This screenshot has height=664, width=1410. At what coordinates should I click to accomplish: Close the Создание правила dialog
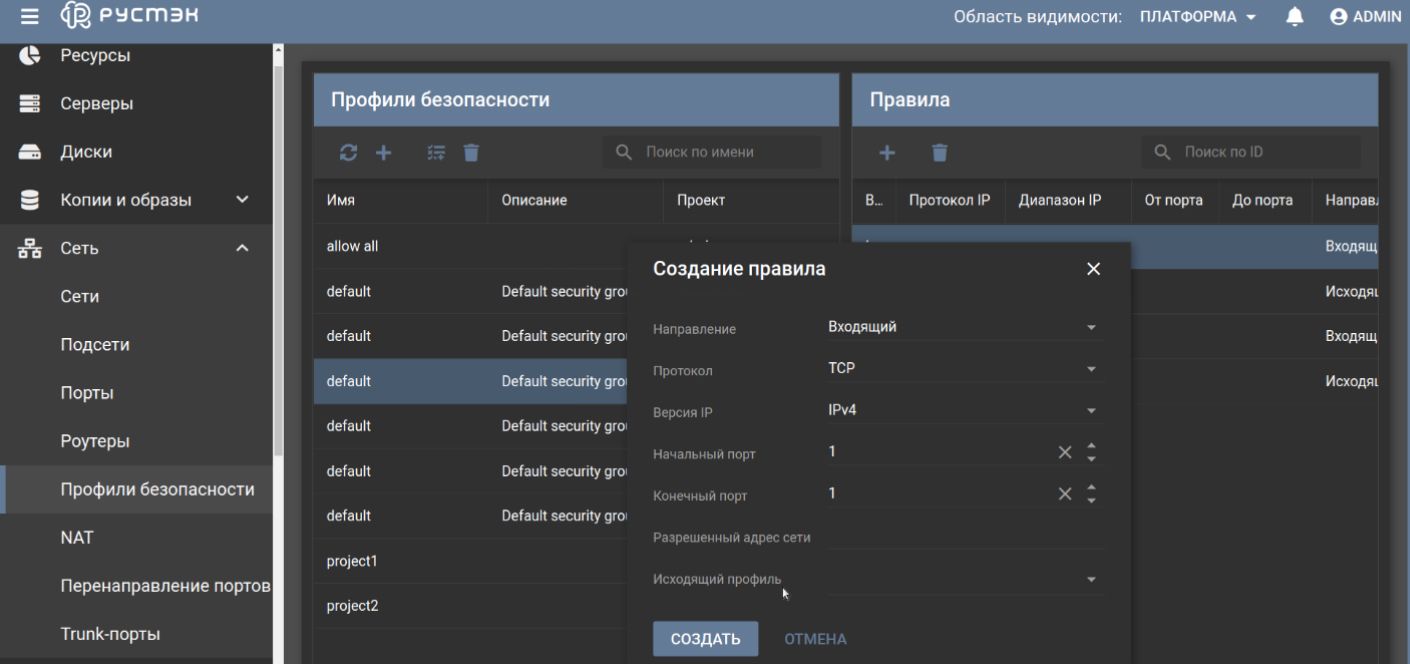pyautogui.click(x=1093, y=269)
